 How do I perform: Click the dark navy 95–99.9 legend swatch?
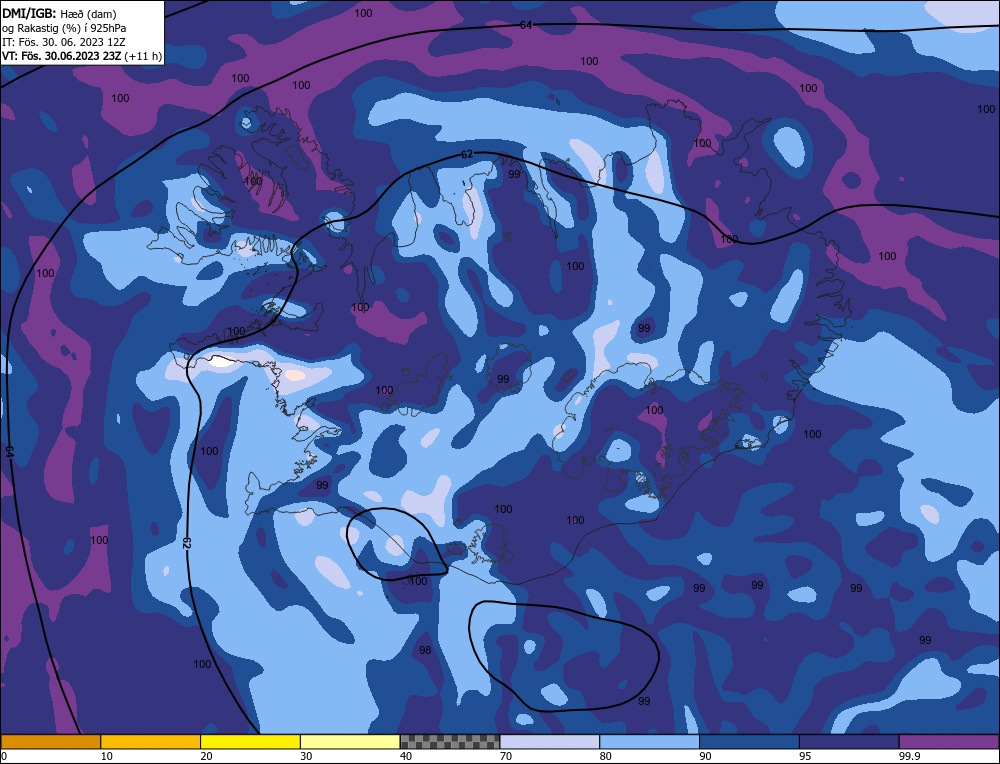coord(849,741)
